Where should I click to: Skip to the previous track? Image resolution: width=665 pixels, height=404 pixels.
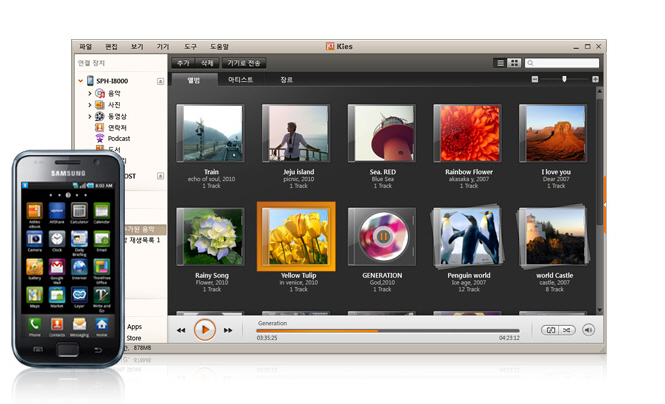click(181, 330)
